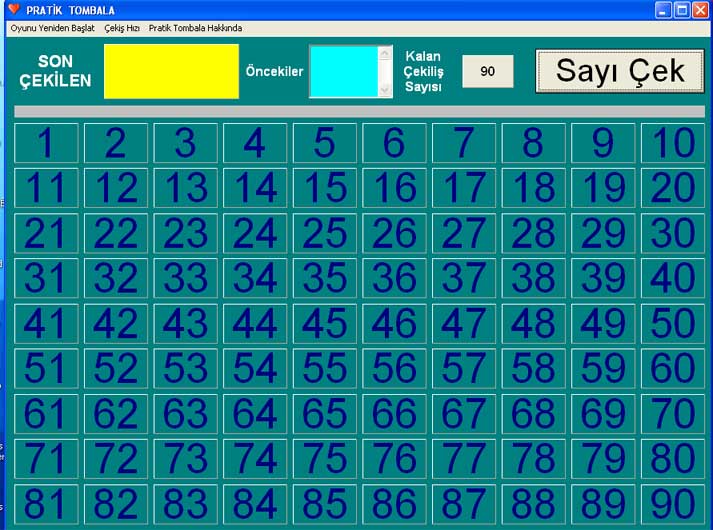The width and height of the screenshot is (713, 530).
Task: Click number tile 80
Action: point(673,459)
